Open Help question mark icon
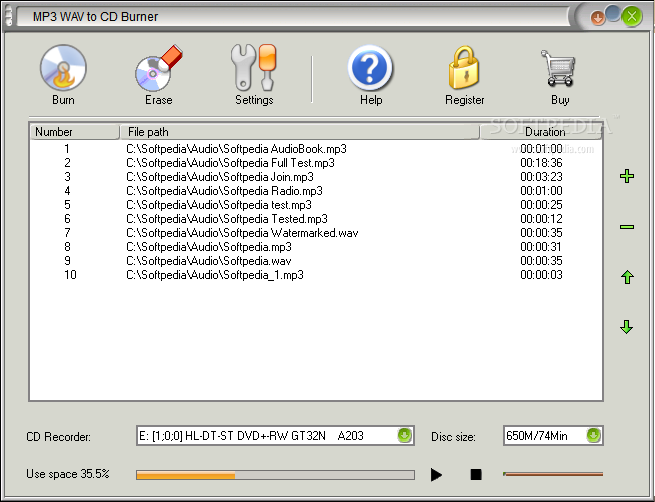The height and width of the screenshot is (502, 655). click(371, 75)
